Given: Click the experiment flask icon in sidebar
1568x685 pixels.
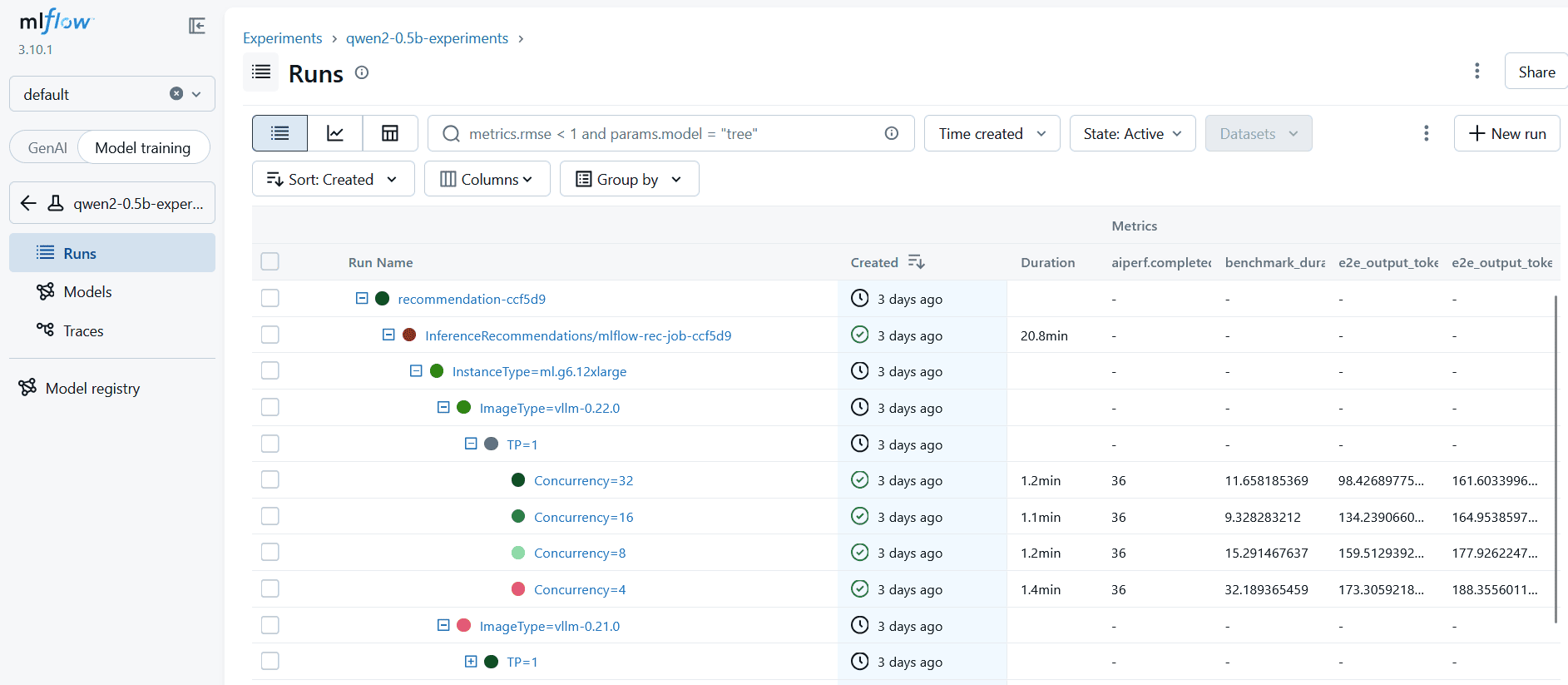Looking at the screenshot, I should tap(56, 203).
